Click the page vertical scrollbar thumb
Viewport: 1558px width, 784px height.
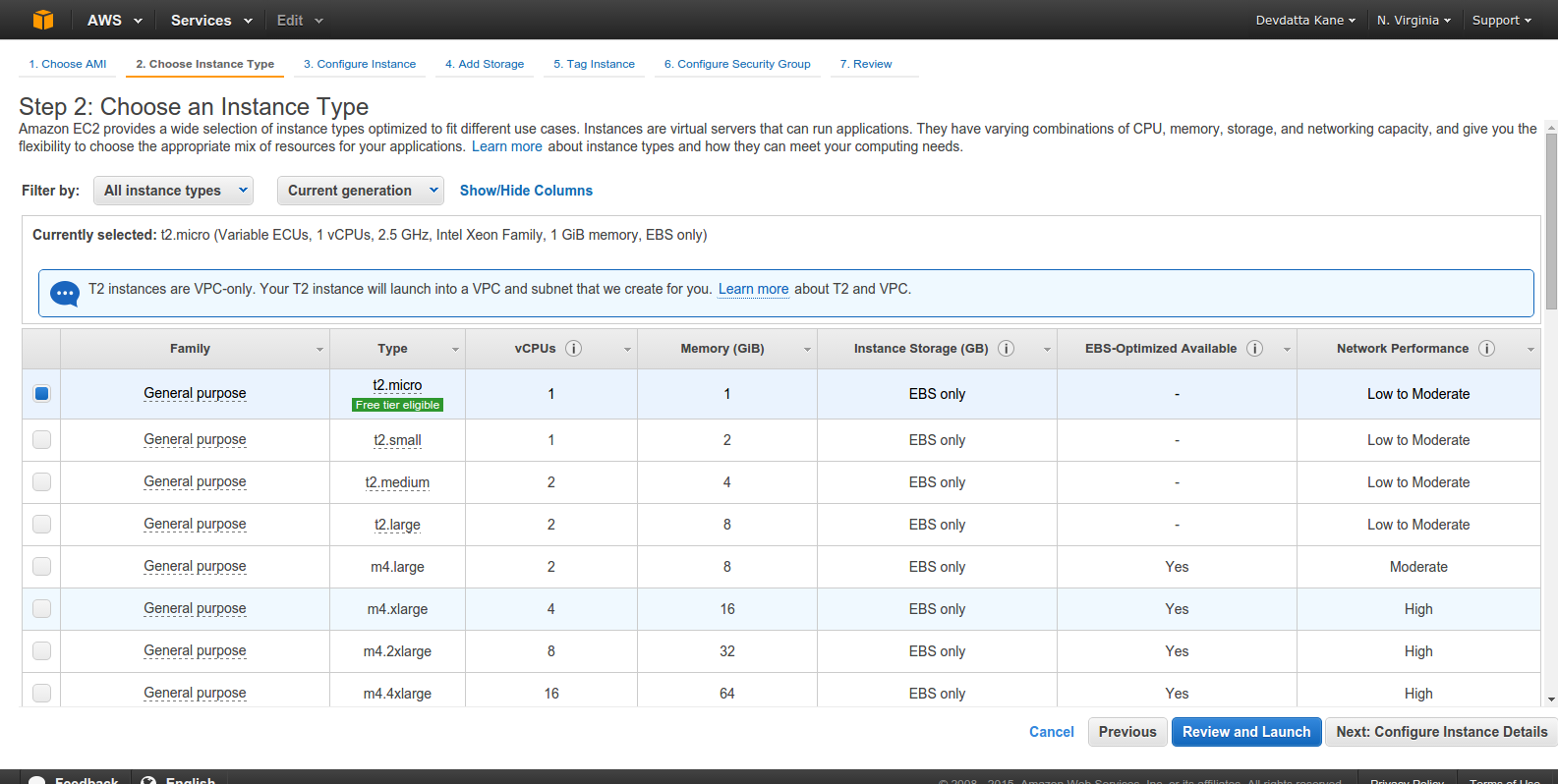pos(1551,221)
